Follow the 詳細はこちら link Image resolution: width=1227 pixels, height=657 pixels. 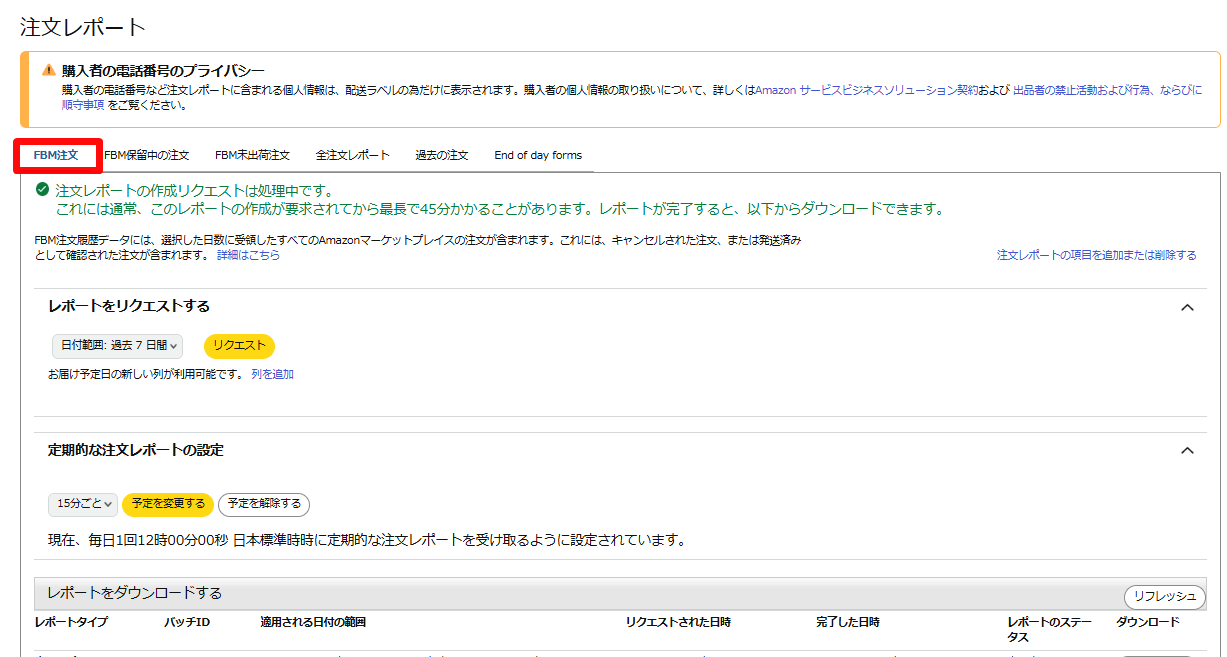pos(248,255)
